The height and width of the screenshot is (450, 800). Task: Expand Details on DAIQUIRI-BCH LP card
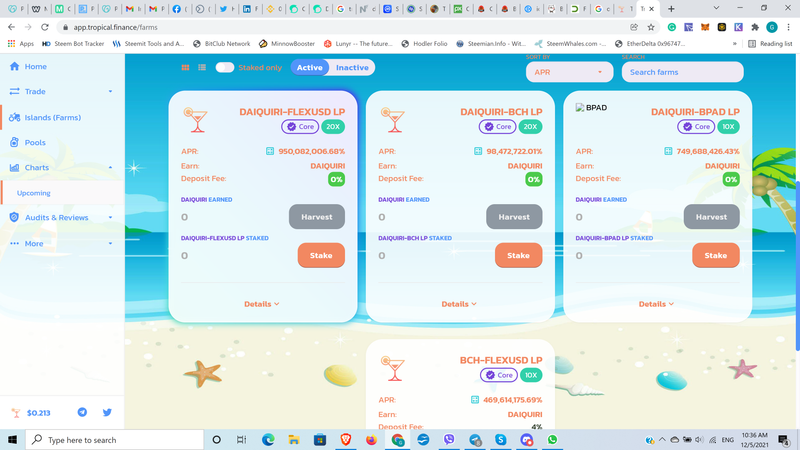(x=459, y=304)
